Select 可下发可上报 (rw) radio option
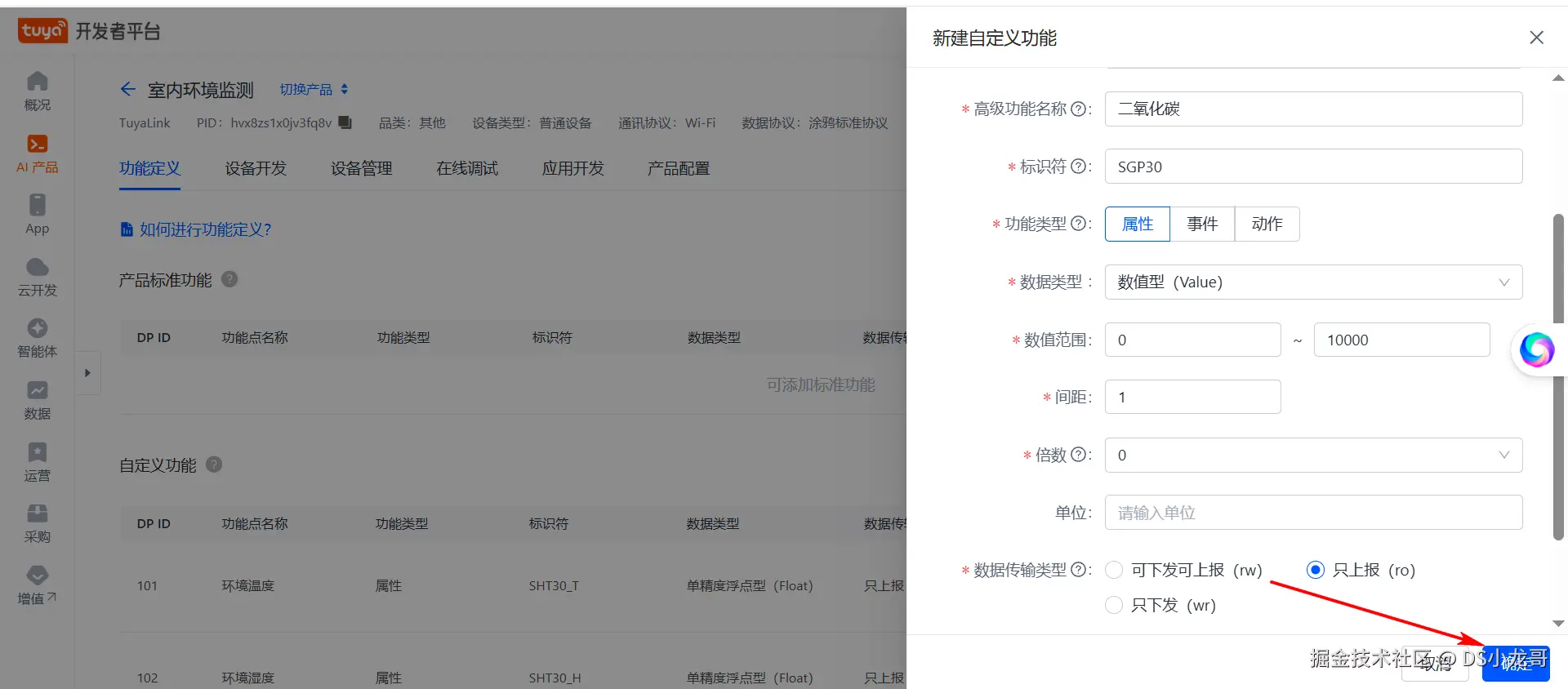Screen dimensions: 1568x689 click(x=1114, y=570)
